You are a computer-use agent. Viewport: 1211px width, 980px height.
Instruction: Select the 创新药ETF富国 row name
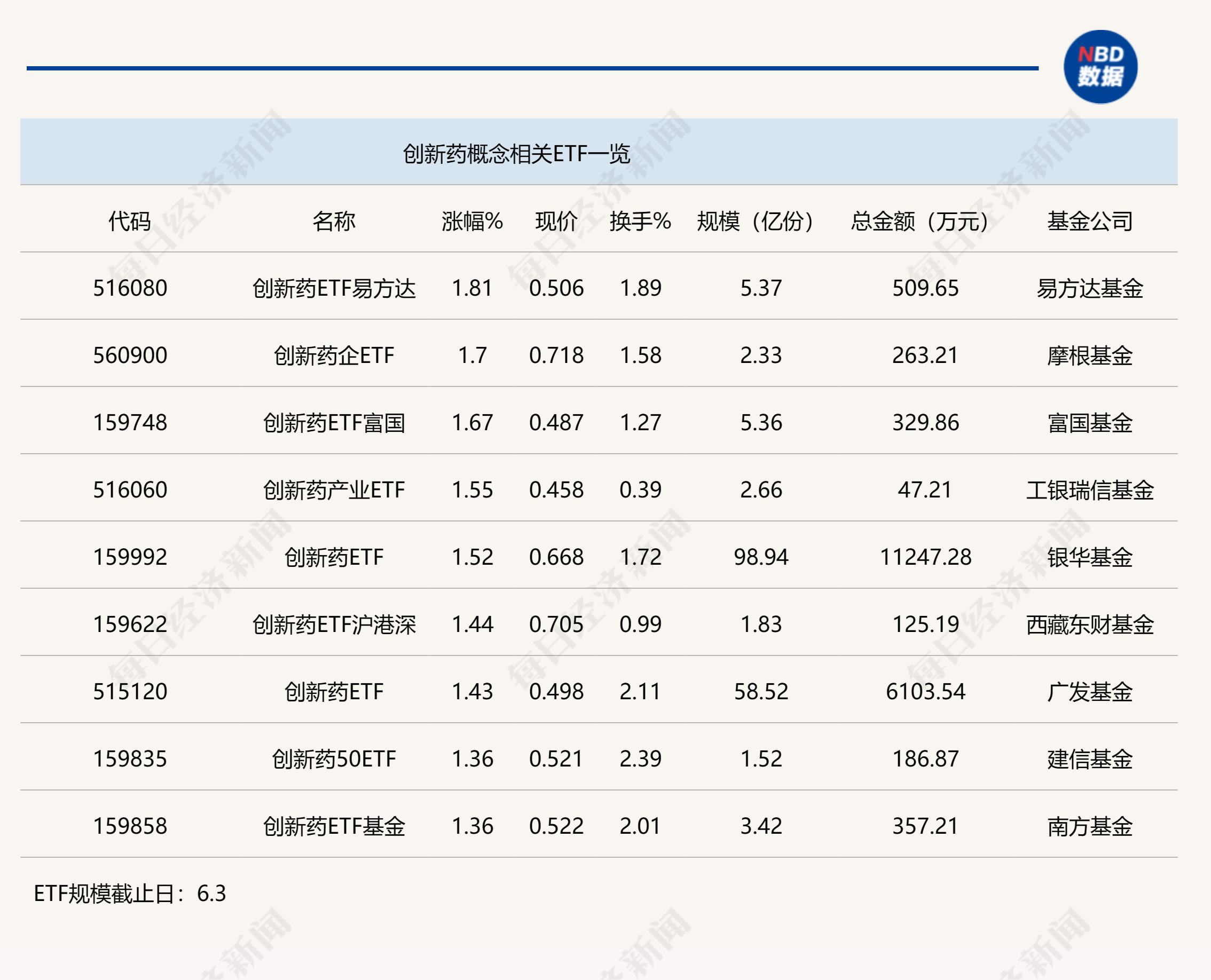pos(334,423)
